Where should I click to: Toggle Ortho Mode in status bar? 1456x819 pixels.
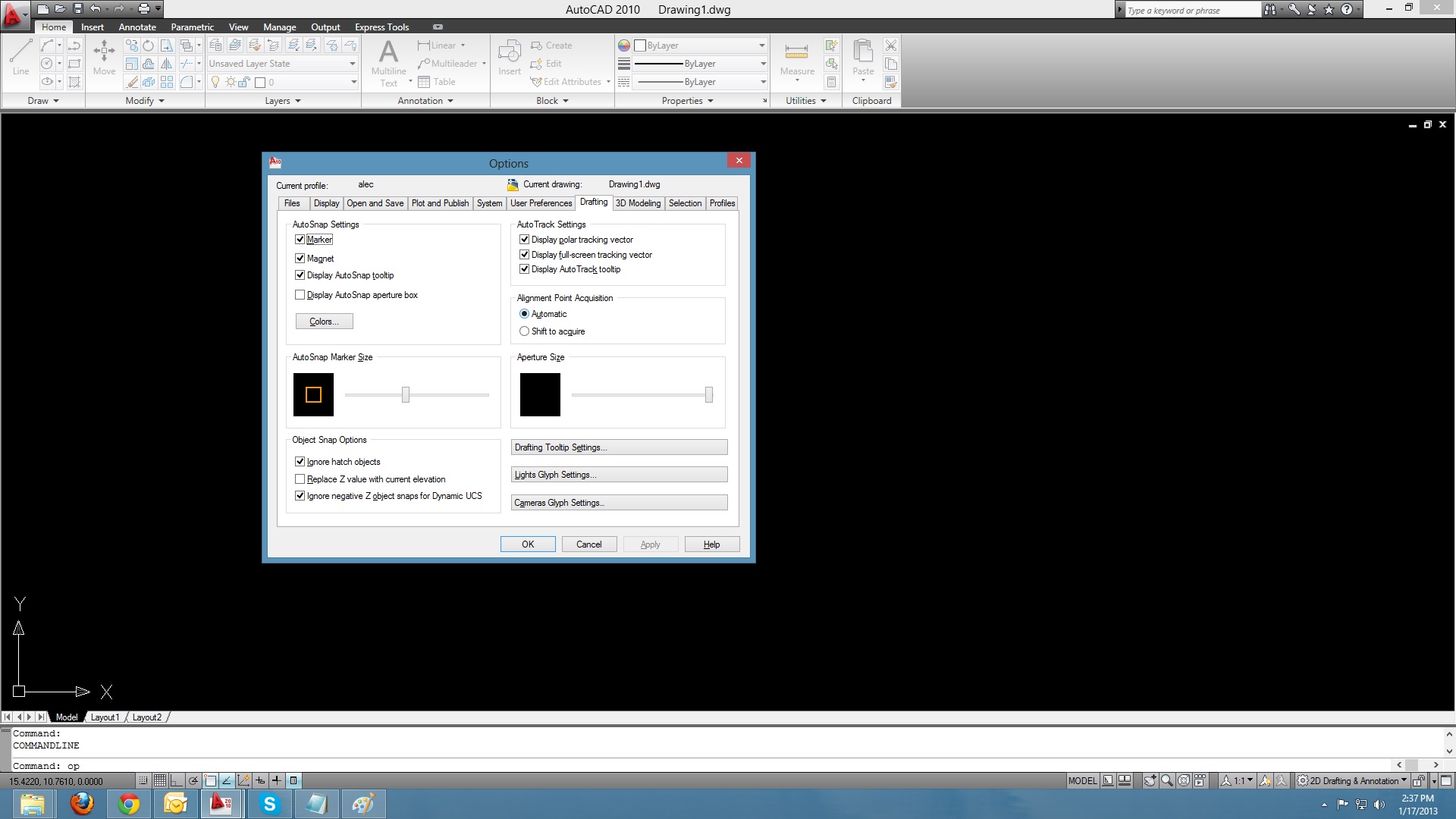(x=177, y=780)
